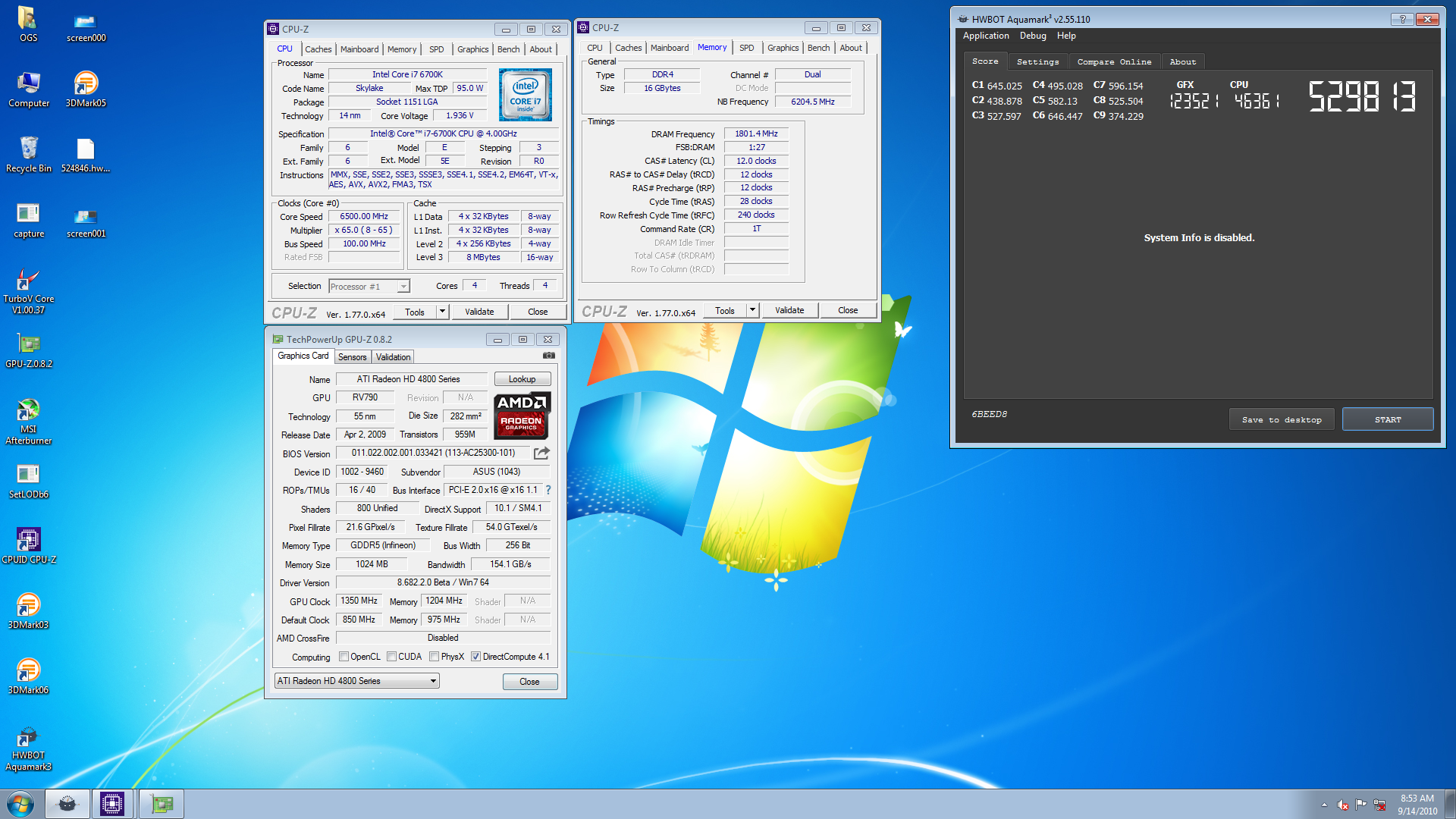Open the OGS folder on desktop

(28, 24)
